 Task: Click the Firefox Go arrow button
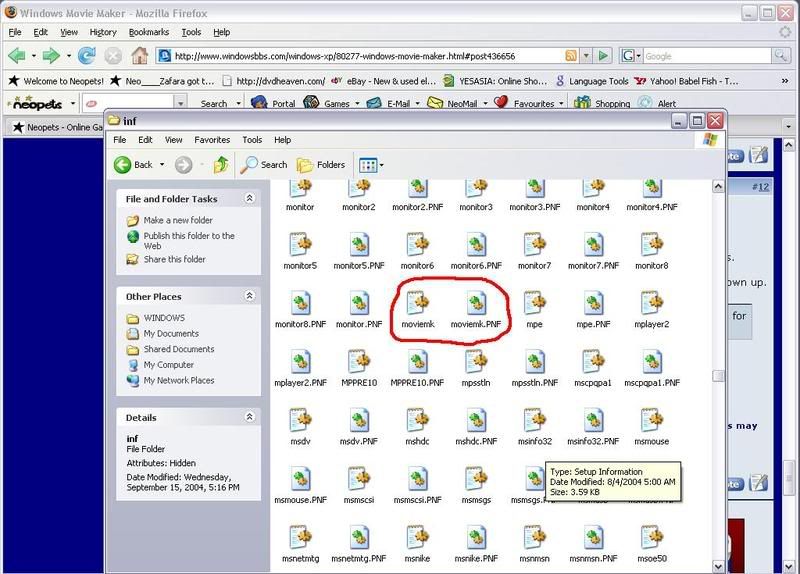[x=603, y=56]
